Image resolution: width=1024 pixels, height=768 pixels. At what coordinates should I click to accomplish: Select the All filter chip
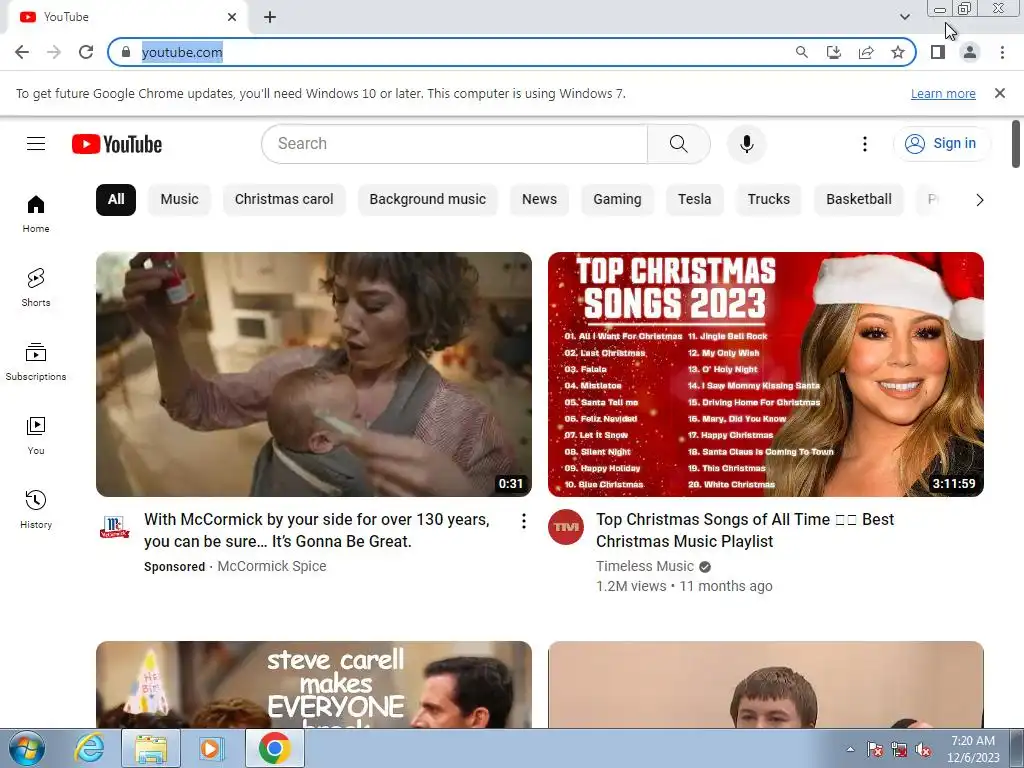(116, 199)
